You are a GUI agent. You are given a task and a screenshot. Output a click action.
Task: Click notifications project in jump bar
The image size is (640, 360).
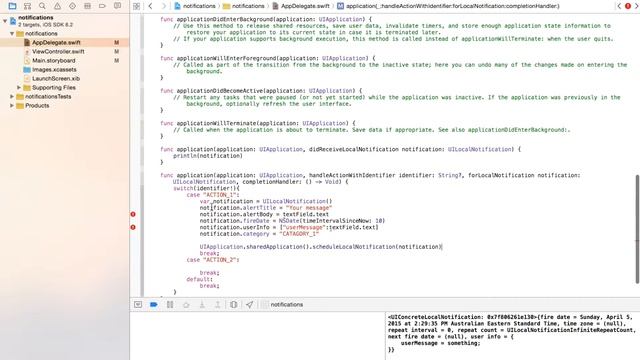click(195, 6)
